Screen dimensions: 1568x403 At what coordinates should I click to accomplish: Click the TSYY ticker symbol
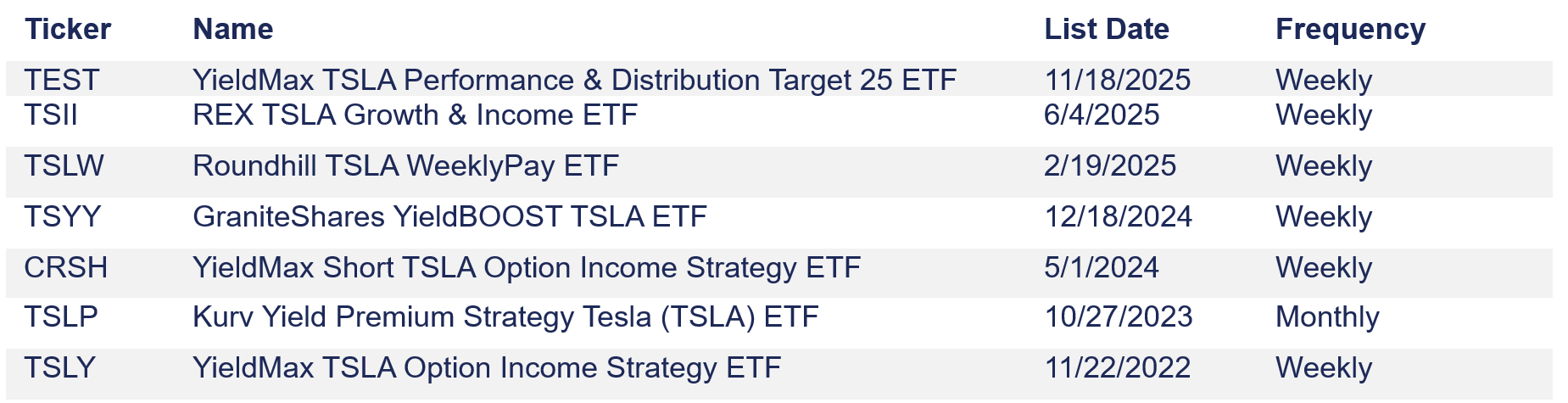click(63, 217)
